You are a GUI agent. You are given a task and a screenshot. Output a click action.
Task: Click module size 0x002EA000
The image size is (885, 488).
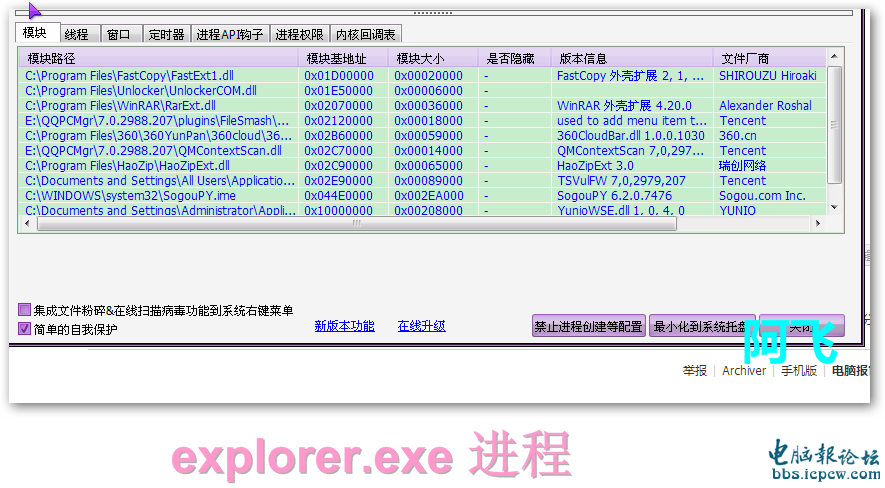click(428, 196)
